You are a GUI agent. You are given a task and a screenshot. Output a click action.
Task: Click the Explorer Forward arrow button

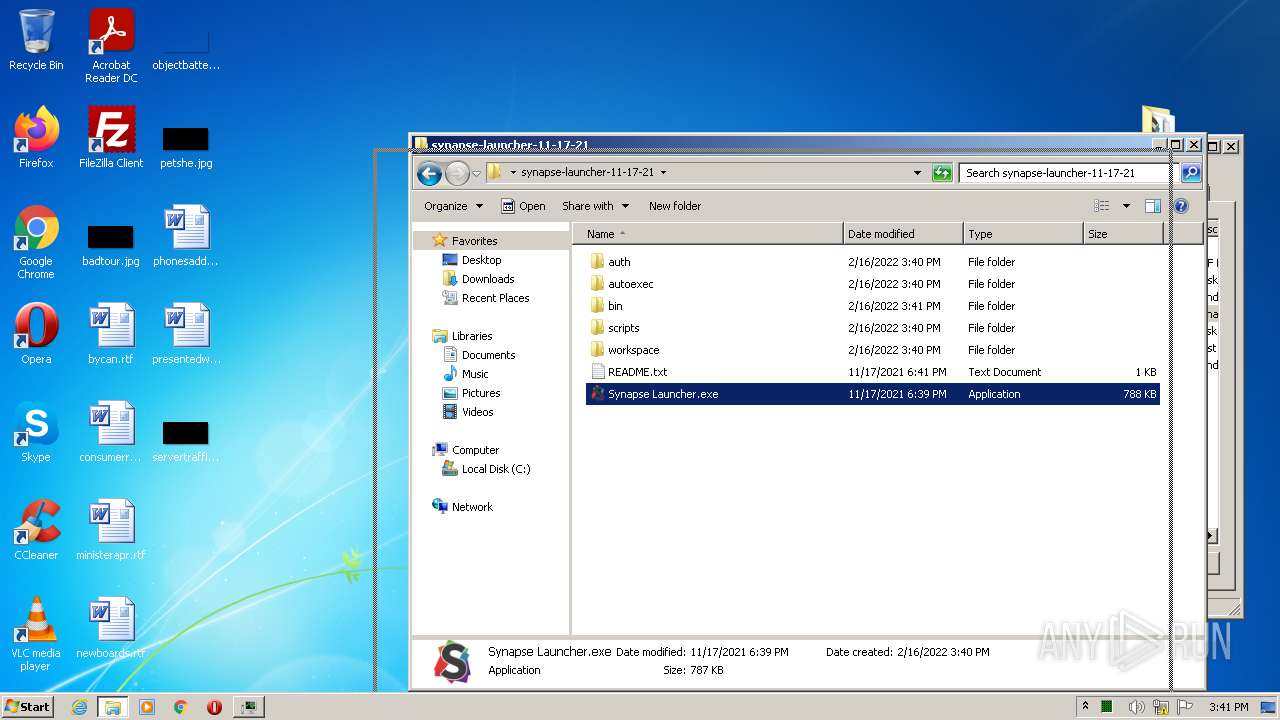tap(457, 173)
